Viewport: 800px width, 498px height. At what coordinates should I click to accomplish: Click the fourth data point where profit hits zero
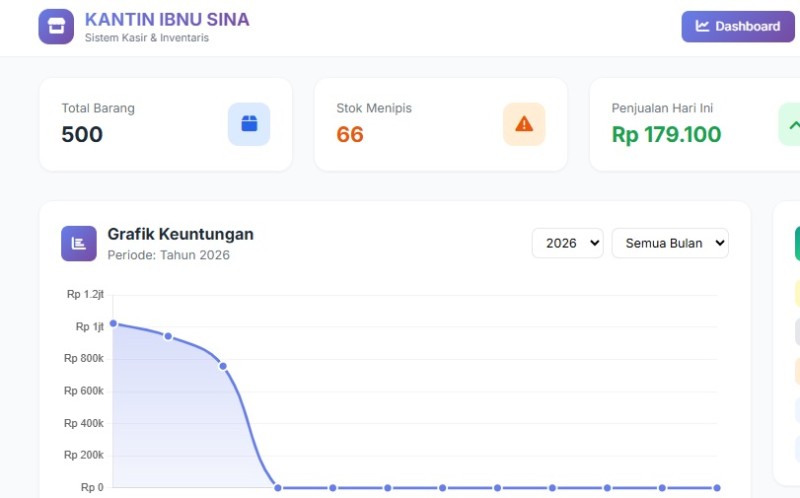click(278, 488)
